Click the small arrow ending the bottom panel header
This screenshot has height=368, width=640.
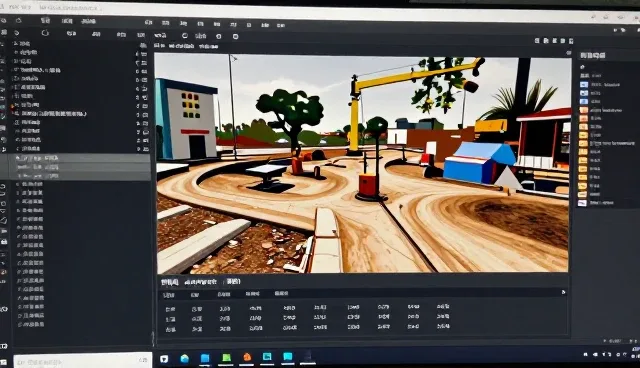click(x=564, y=292)
